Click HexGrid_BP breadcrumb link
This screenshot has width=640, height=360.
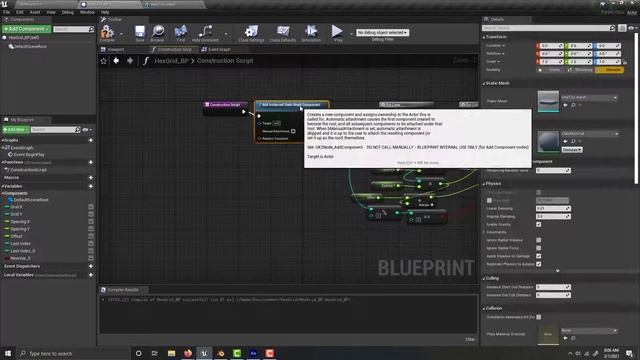[171, 60]
